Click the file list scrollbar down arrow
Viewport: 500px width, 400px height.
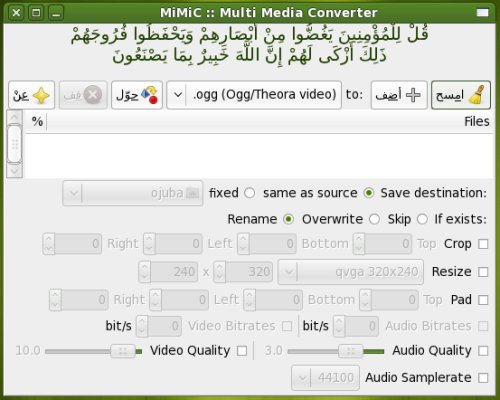15,171
